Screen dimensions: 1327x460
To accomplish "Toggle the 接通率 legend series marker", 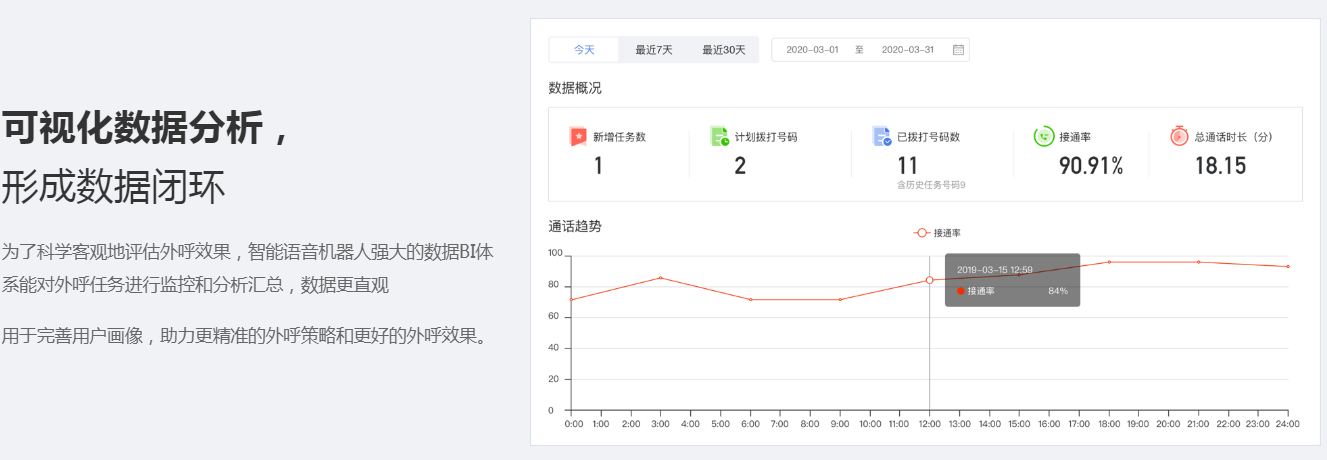I will pyautogui.click(x=922, y=233).
